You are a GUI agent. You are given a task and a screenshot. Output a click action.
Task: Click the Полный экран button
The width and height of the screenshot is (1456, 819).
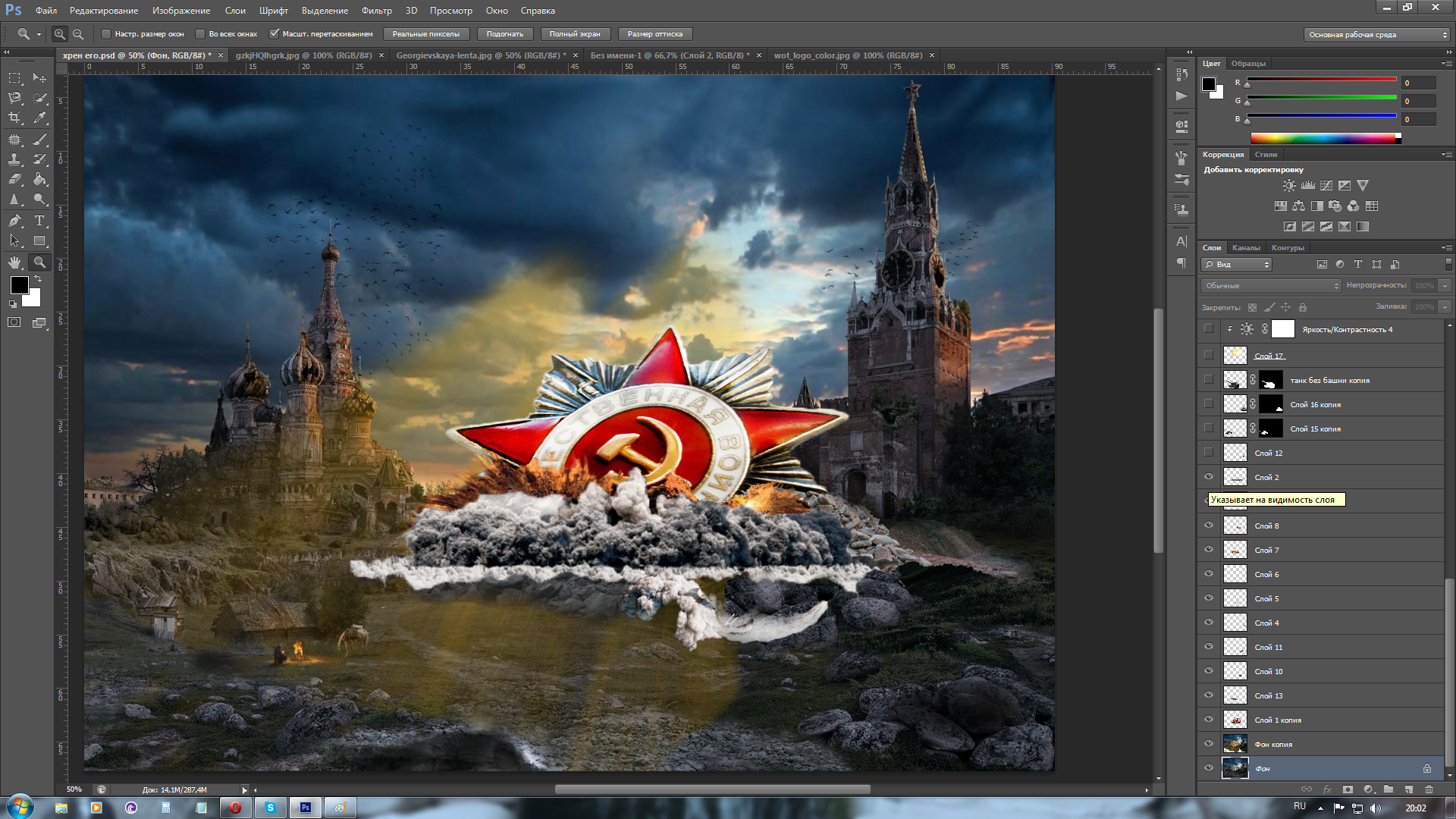574,34
